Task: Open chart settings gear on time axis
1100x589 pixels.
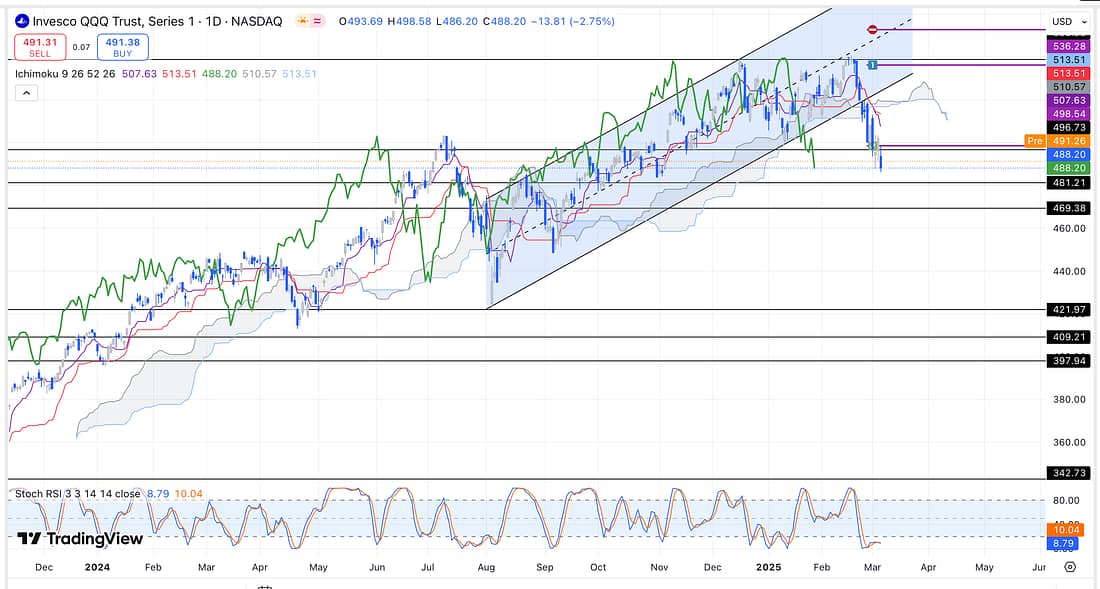Action: coord(1070,567)
